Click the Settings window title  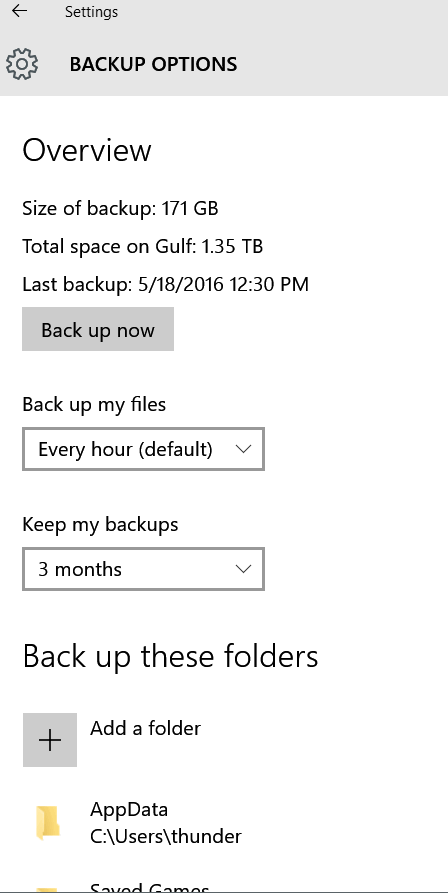click(91, 11)
